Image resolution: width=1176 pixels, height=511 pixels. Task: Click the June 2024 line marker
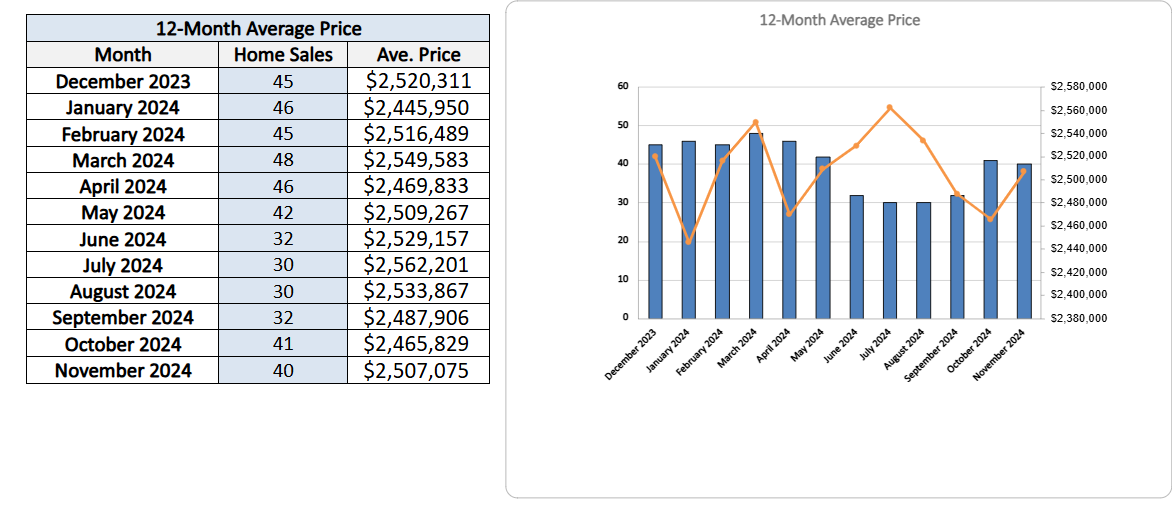click(x=856, y=146)
